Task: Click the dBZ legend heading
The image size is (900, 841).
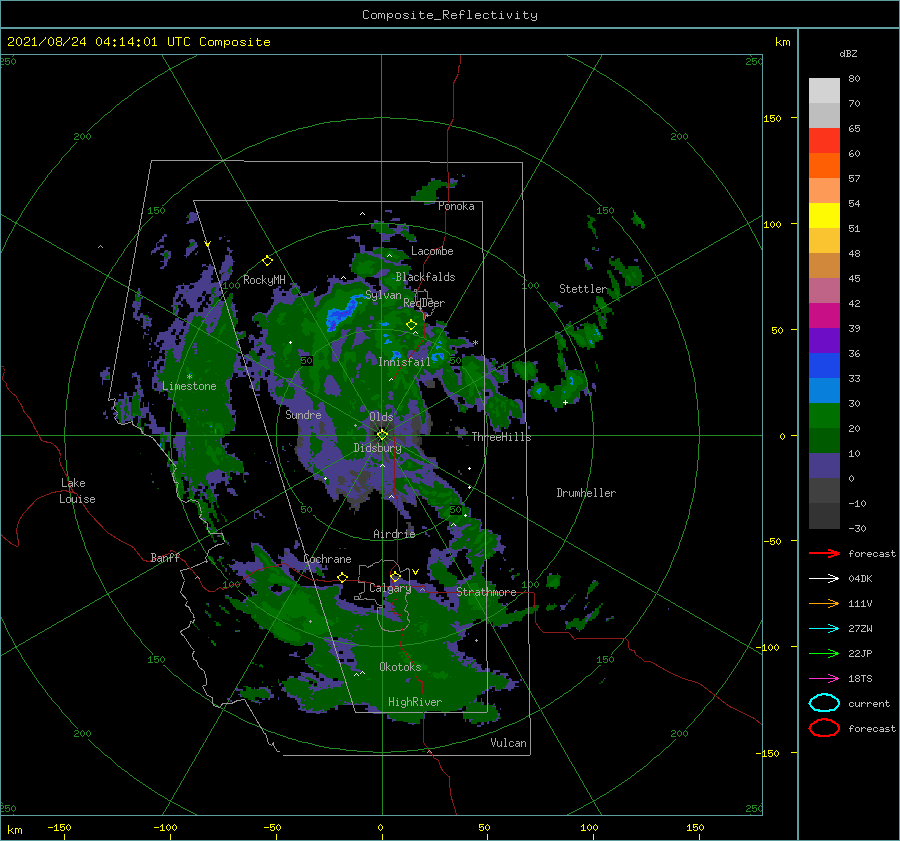Action: pos(848,53)
